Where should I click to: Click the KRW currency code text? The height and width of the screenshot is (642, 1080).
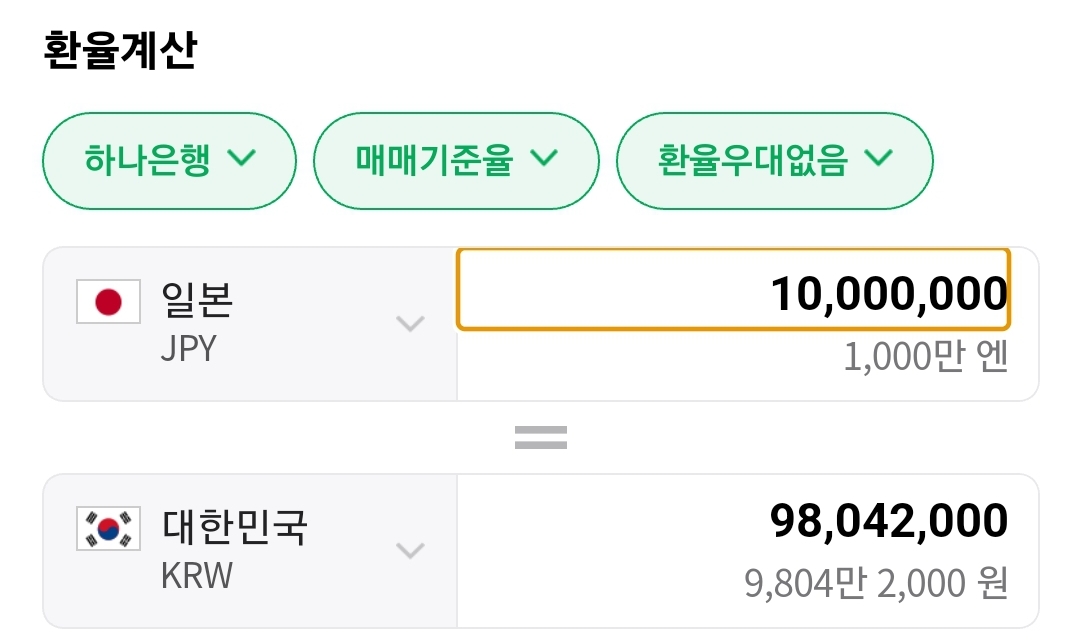(x=196, y=576)
